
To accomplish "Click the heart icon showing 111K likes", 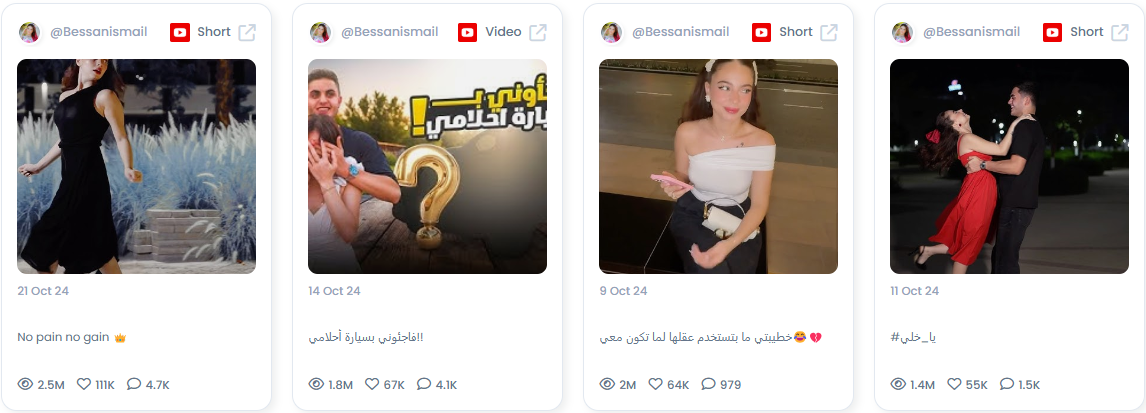I will point(84,384).
